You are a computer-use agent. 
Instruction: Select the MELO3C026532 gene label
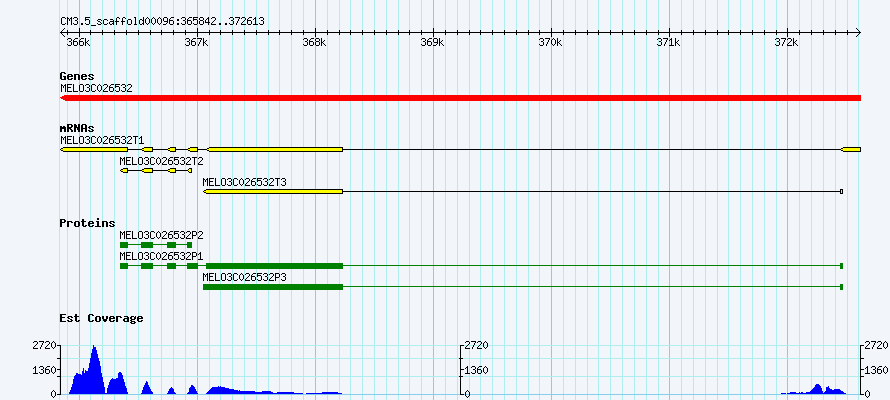pos(96,88)
